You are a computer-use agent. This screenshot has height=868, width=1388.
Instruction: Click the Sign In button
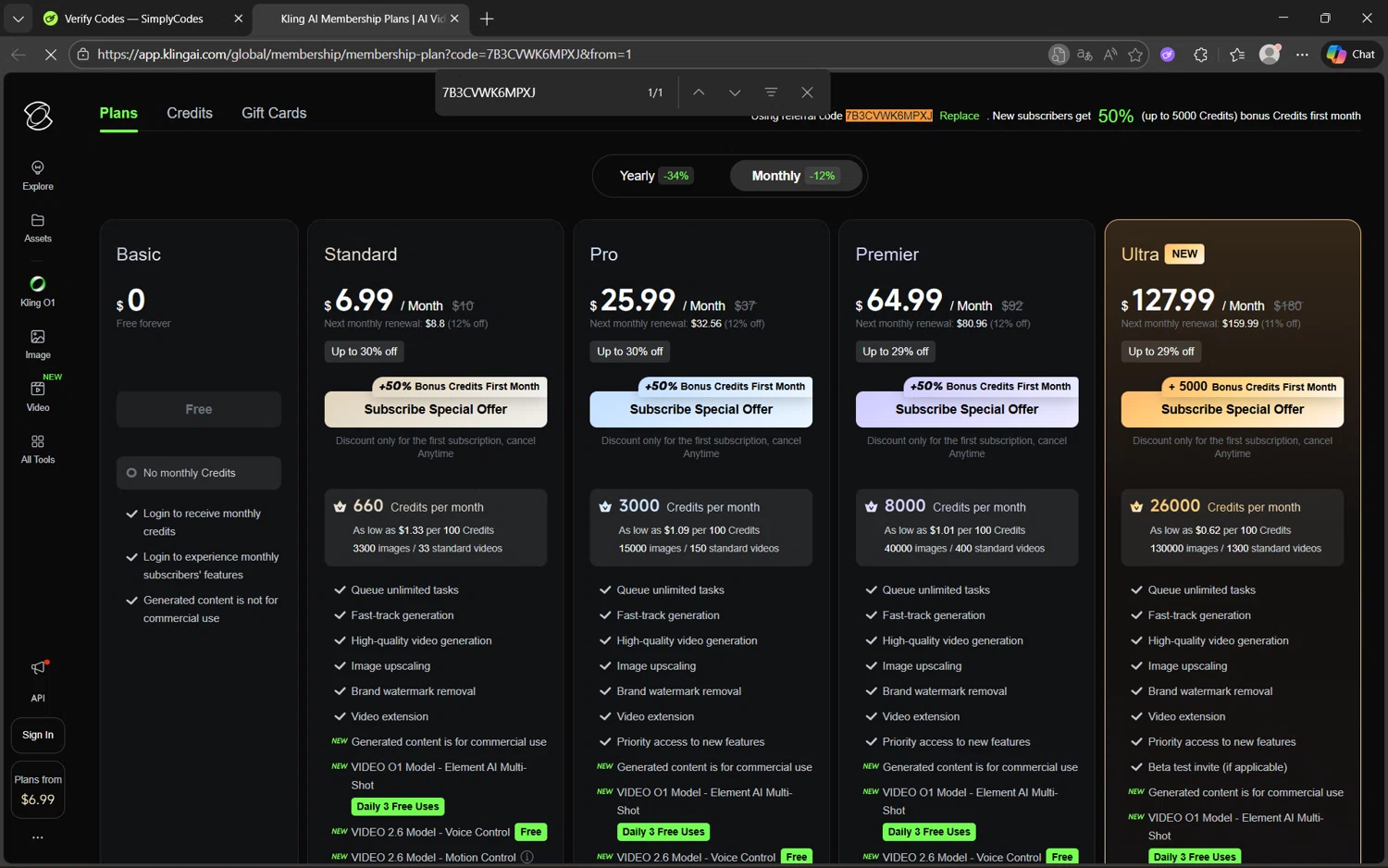[x=38, y=735]
